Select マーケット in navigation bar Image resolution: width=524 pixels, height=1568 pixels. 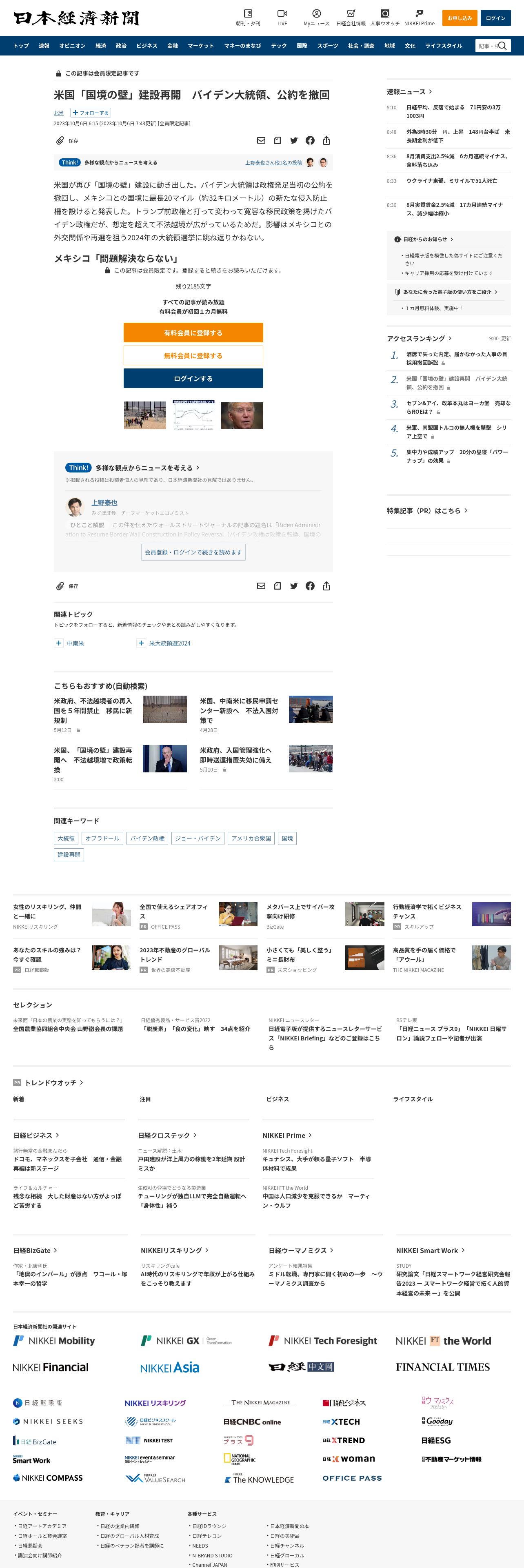click(201, 46)
